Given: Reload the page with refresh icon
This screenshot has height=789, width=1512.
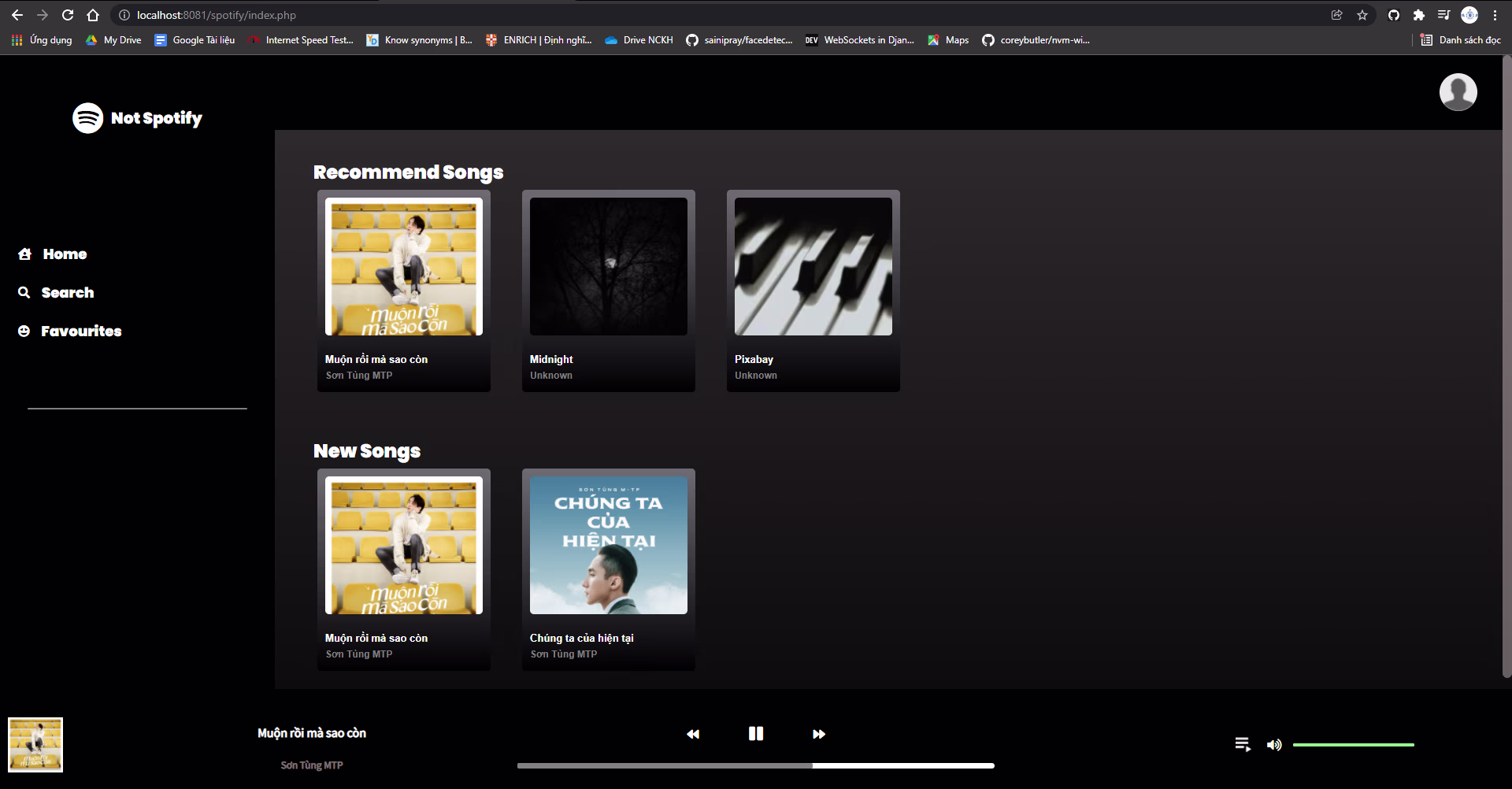Looking at the screenshot, I should (68, 15).
